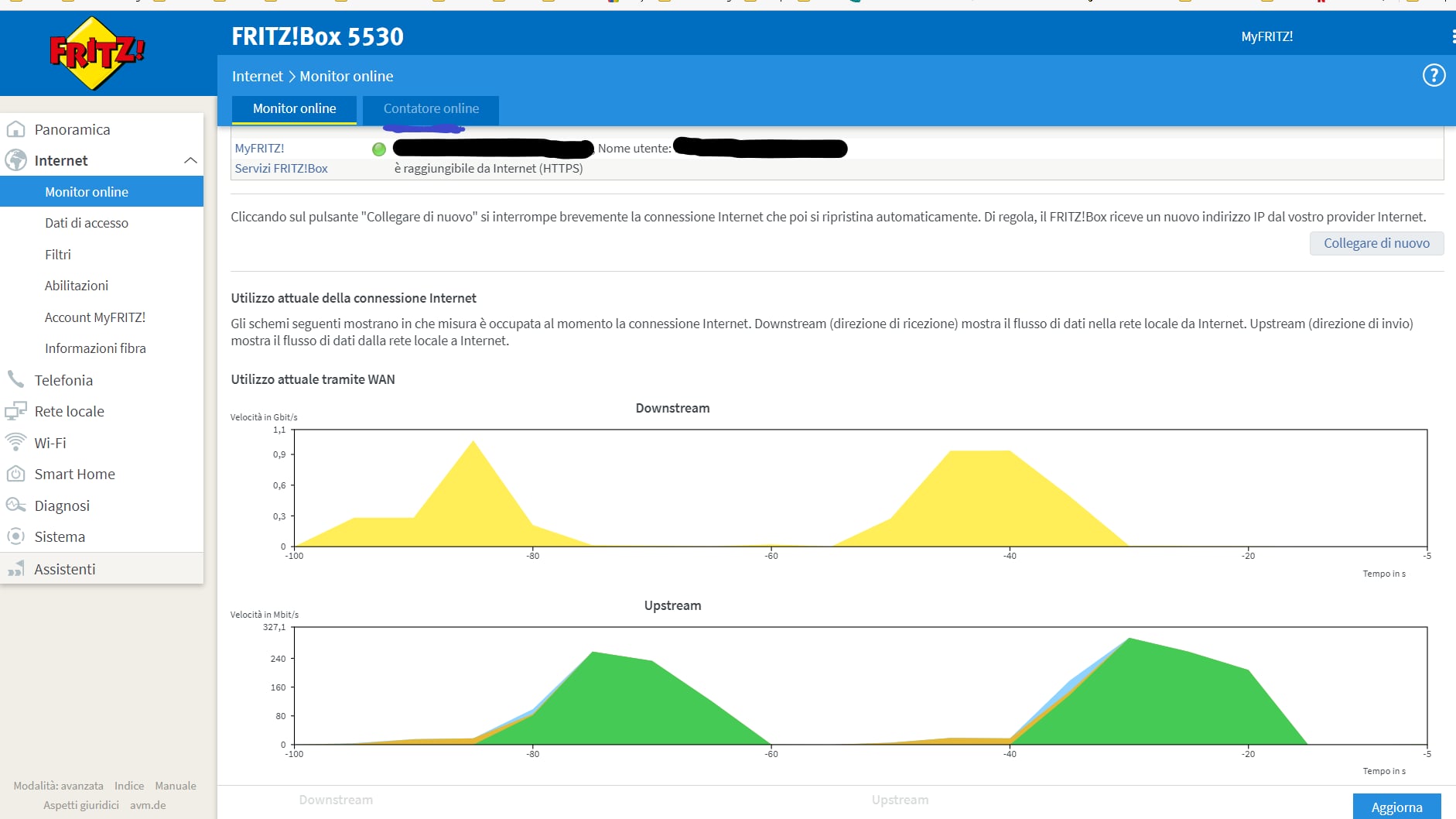The image size is (1456, 819).
Task: Open the Servizi FRITZ!Box link
Action: (x=282, y=169)
